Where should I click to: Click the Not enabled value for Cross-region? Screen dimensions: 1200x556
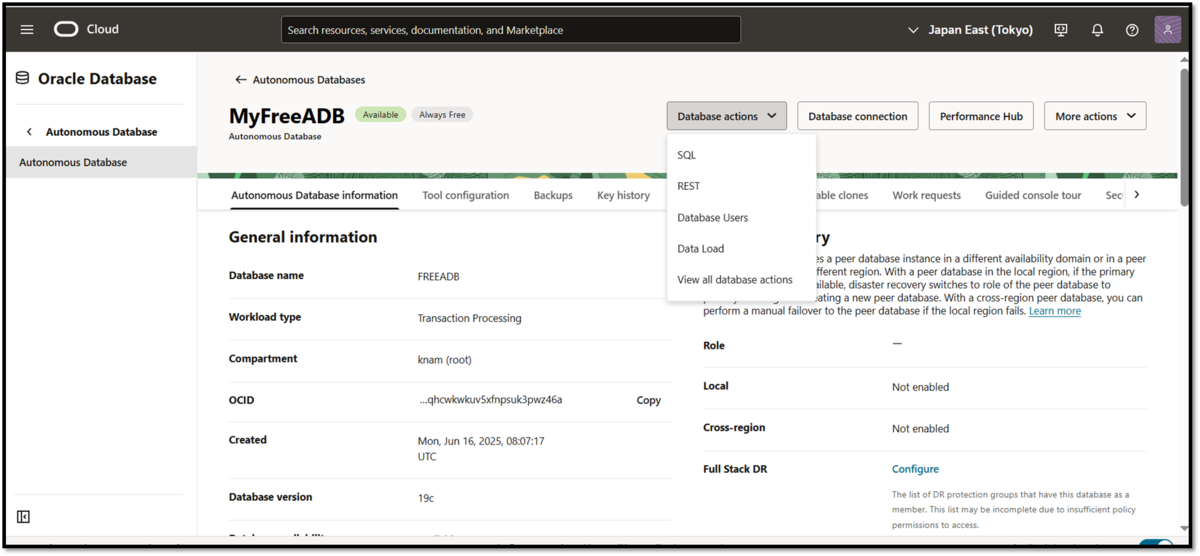pos(920,428)
